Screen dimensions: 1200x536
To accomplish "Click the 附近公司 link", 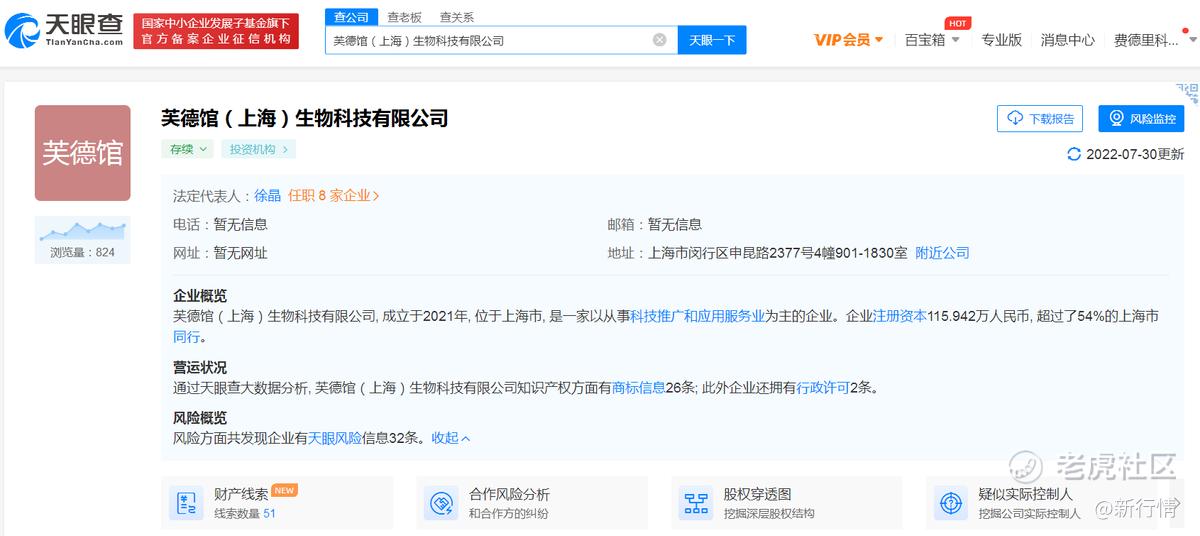I will pos(942,253).
